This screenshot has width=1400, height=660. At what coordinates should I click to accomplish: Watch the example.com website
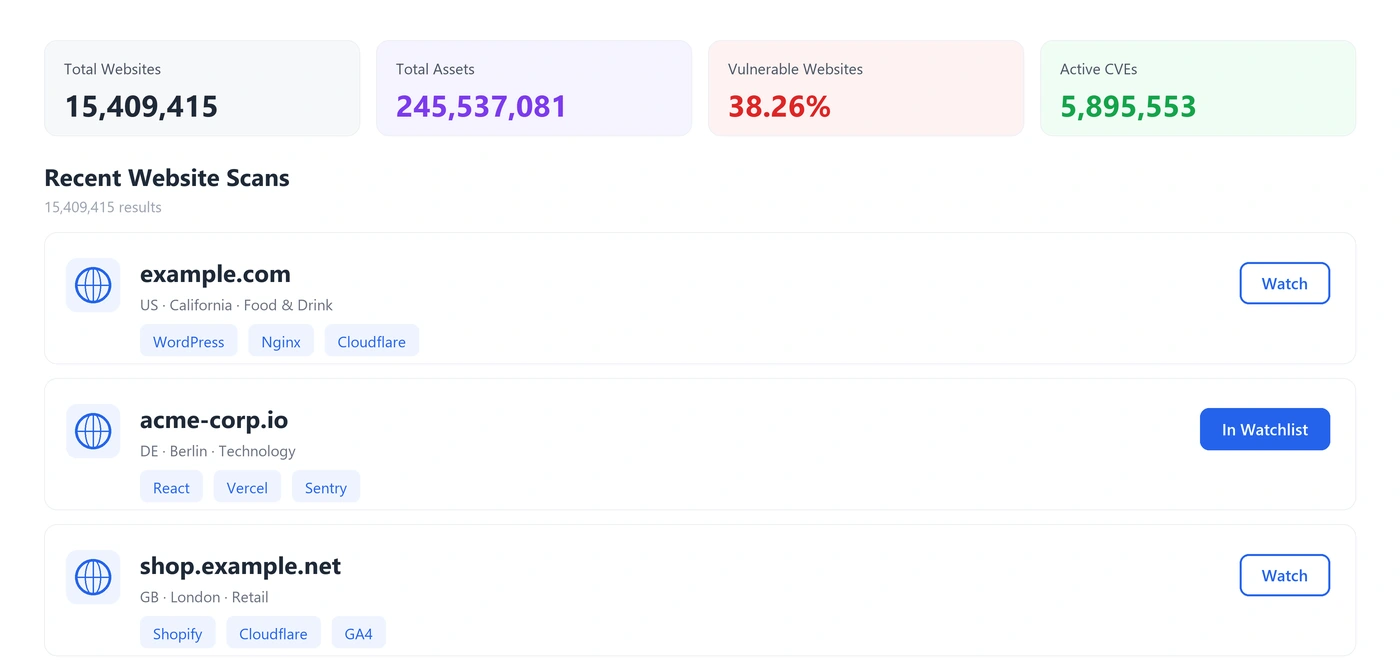pyautogui.click(x=1284, y=283)
